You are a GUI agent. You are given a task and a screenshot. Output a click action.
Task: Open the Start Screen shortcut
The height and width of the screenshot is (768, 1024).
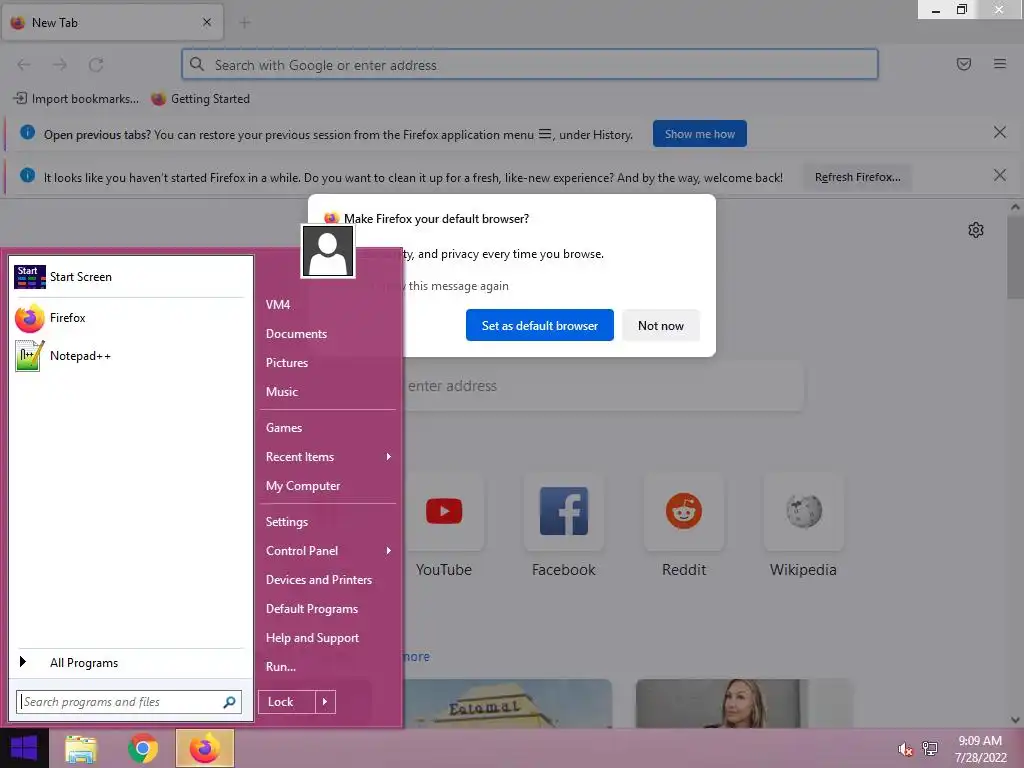click(x=131, y=277)
